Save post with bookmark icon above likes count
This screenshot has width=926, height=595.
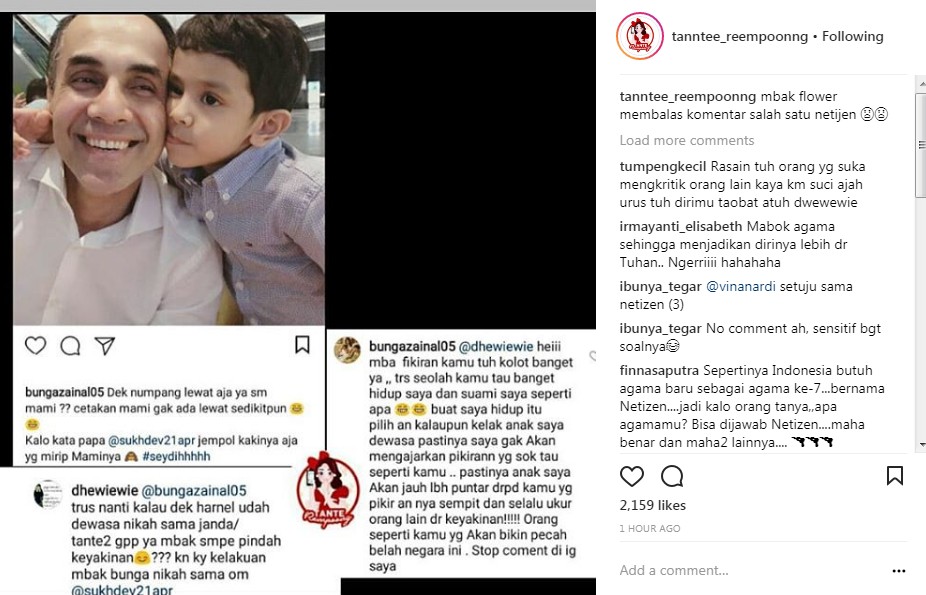(x=895, y=475)
